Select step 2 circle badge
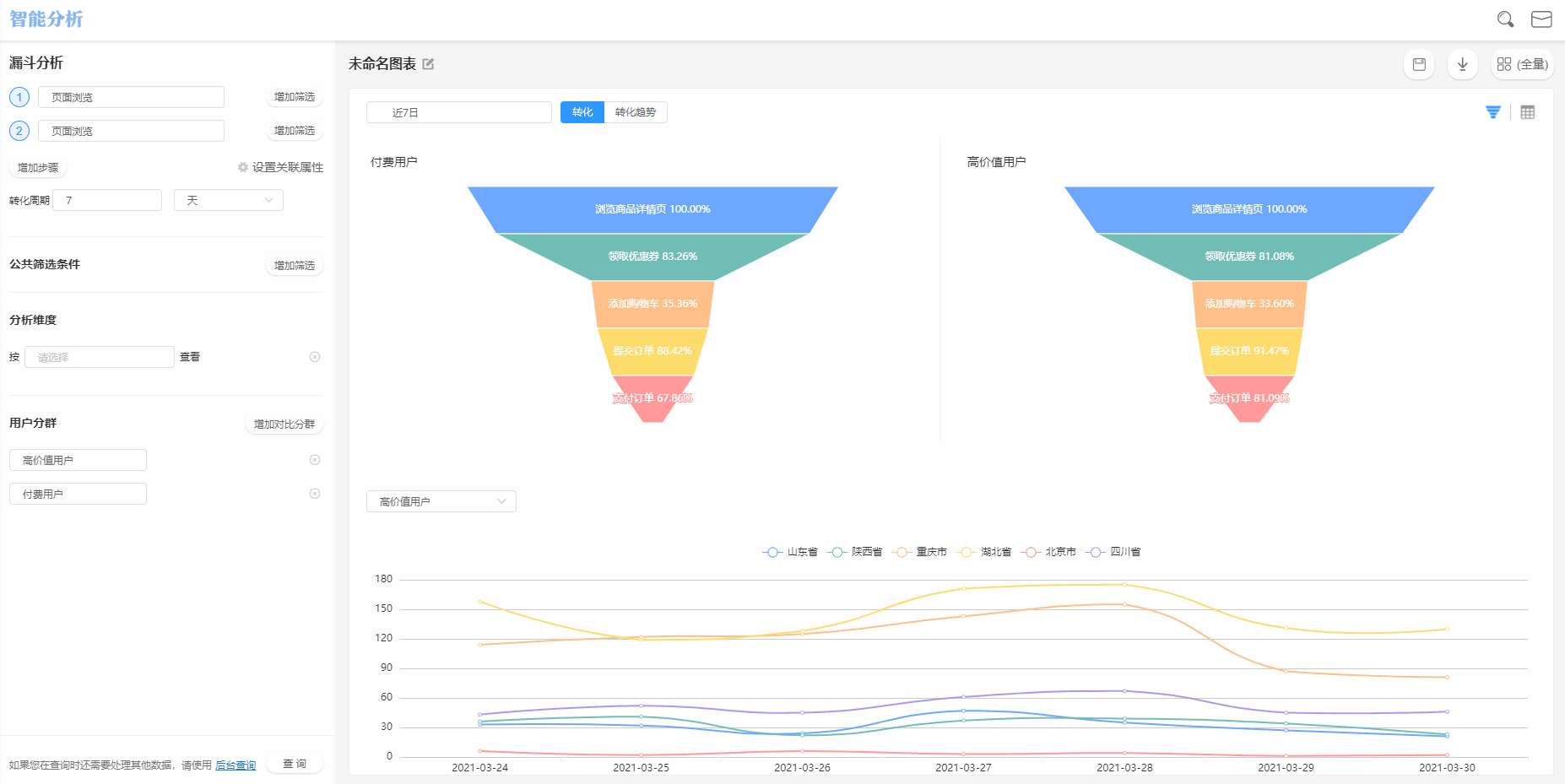Image resolution: width=1565 pixels, height=784 pixels. tap(19, 131)
